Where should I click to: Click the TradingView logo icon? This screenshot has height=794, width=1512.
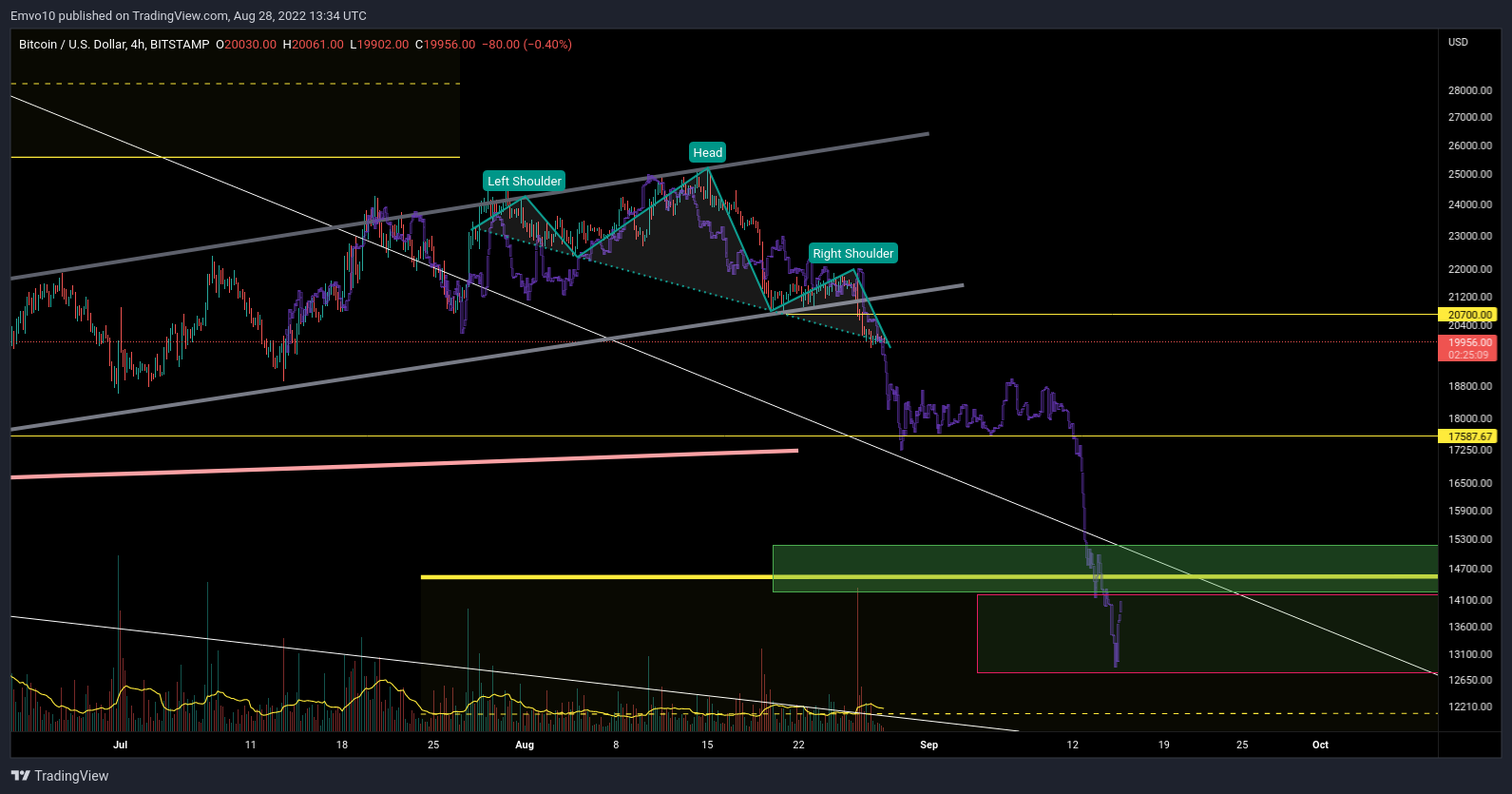click(21, 776)
